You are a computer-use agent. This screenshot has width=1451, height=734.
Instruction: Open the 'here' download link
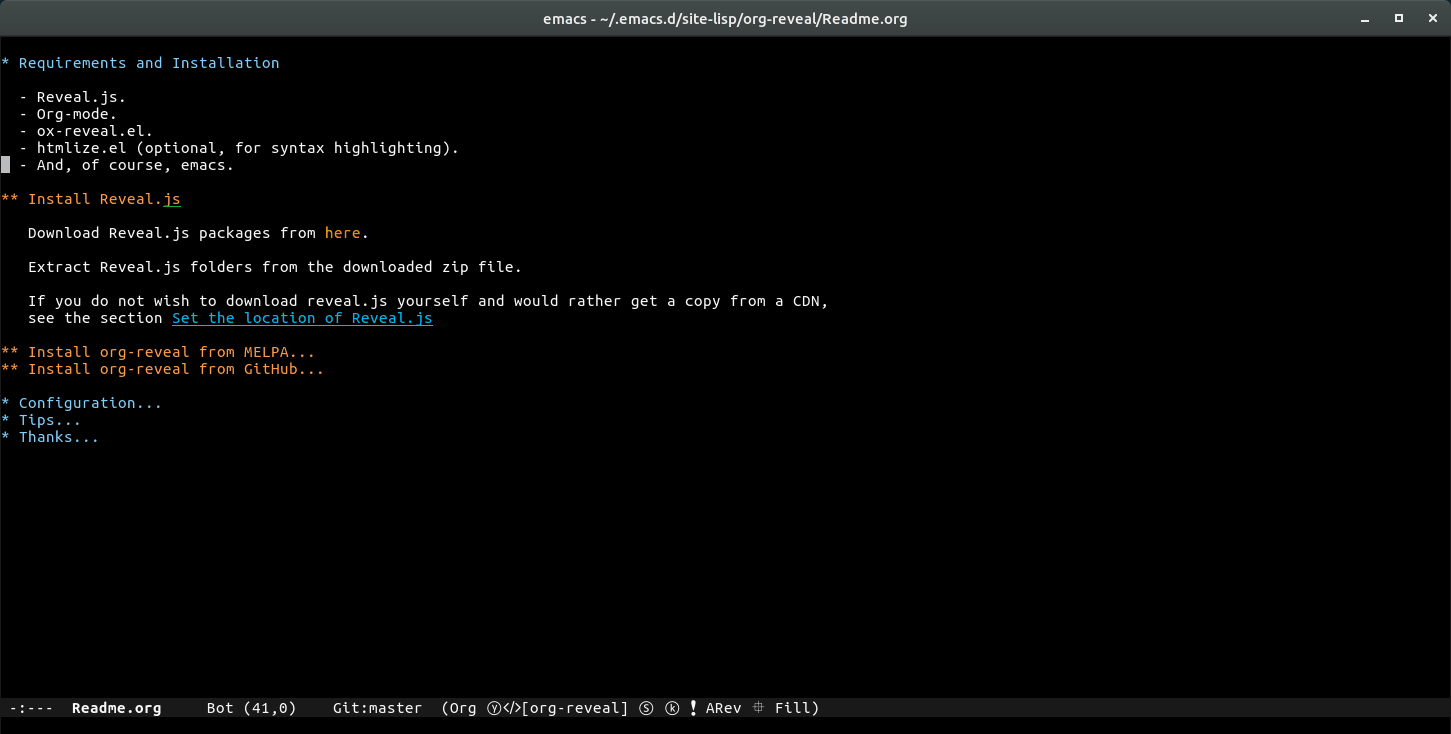(342, 233)
